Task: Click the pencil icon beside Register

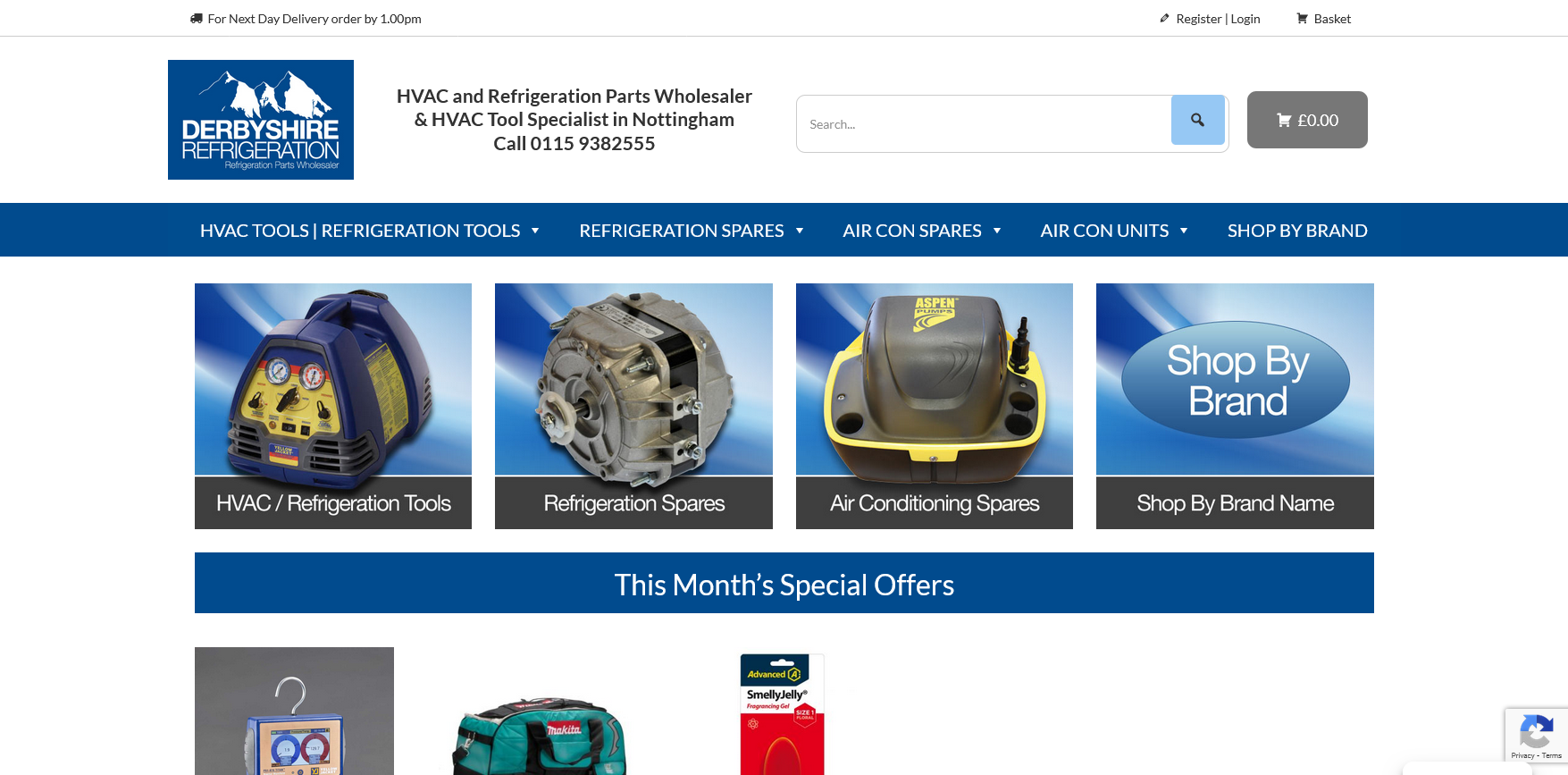Action: pyautogui.click(x=1164, y=18)
